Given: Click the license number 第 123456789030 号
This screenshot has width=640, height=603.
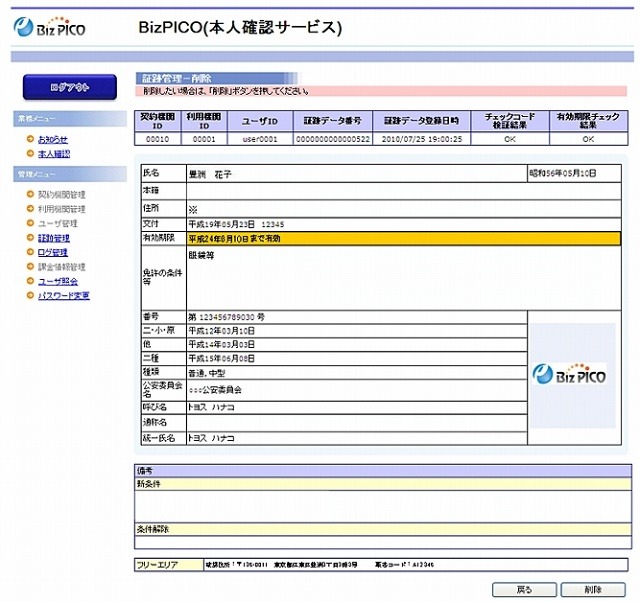Looking at the screenshot, I should point(227,317).
